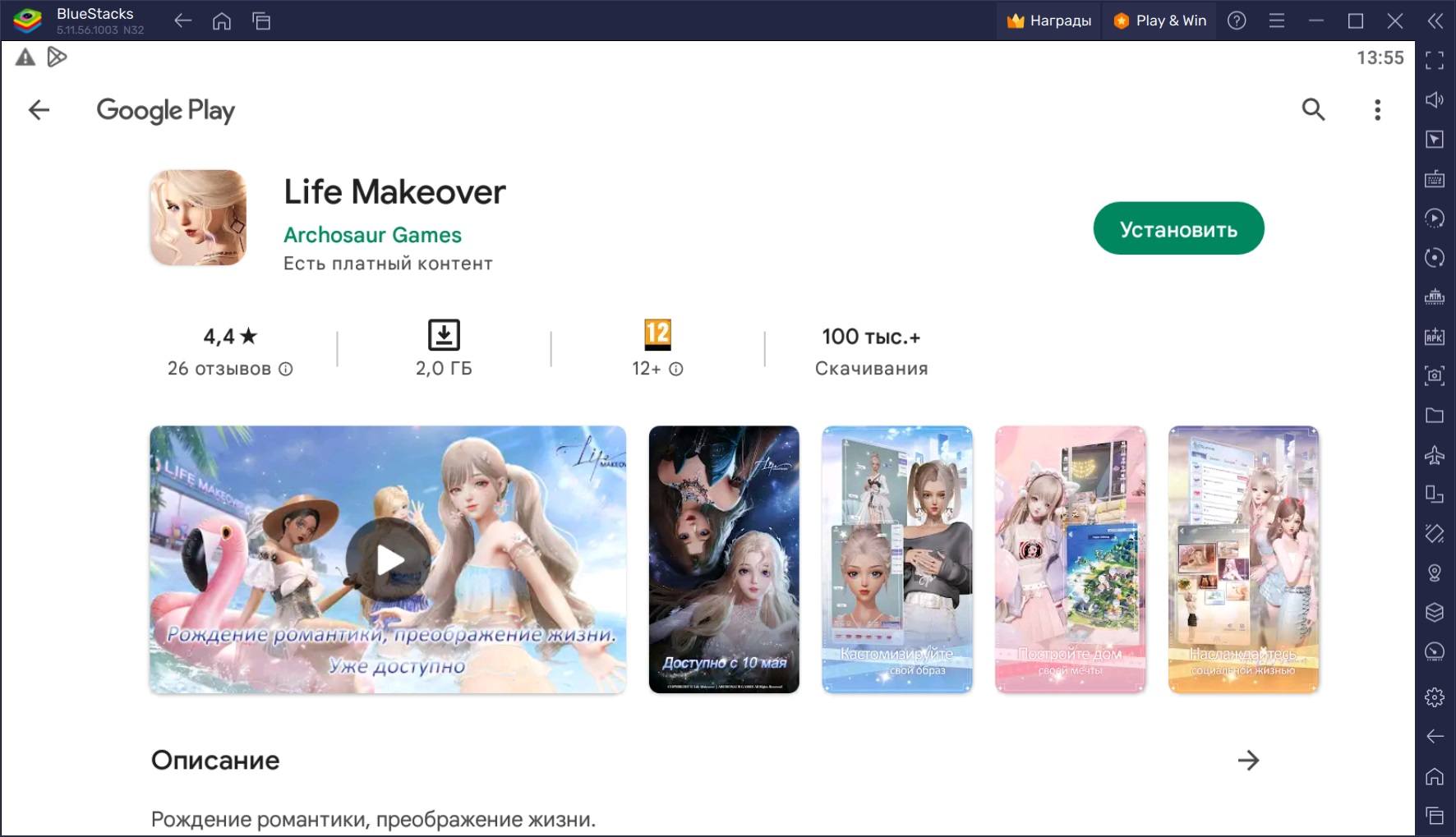Open developer Archosaur Games page

click(x=372, y=235)
